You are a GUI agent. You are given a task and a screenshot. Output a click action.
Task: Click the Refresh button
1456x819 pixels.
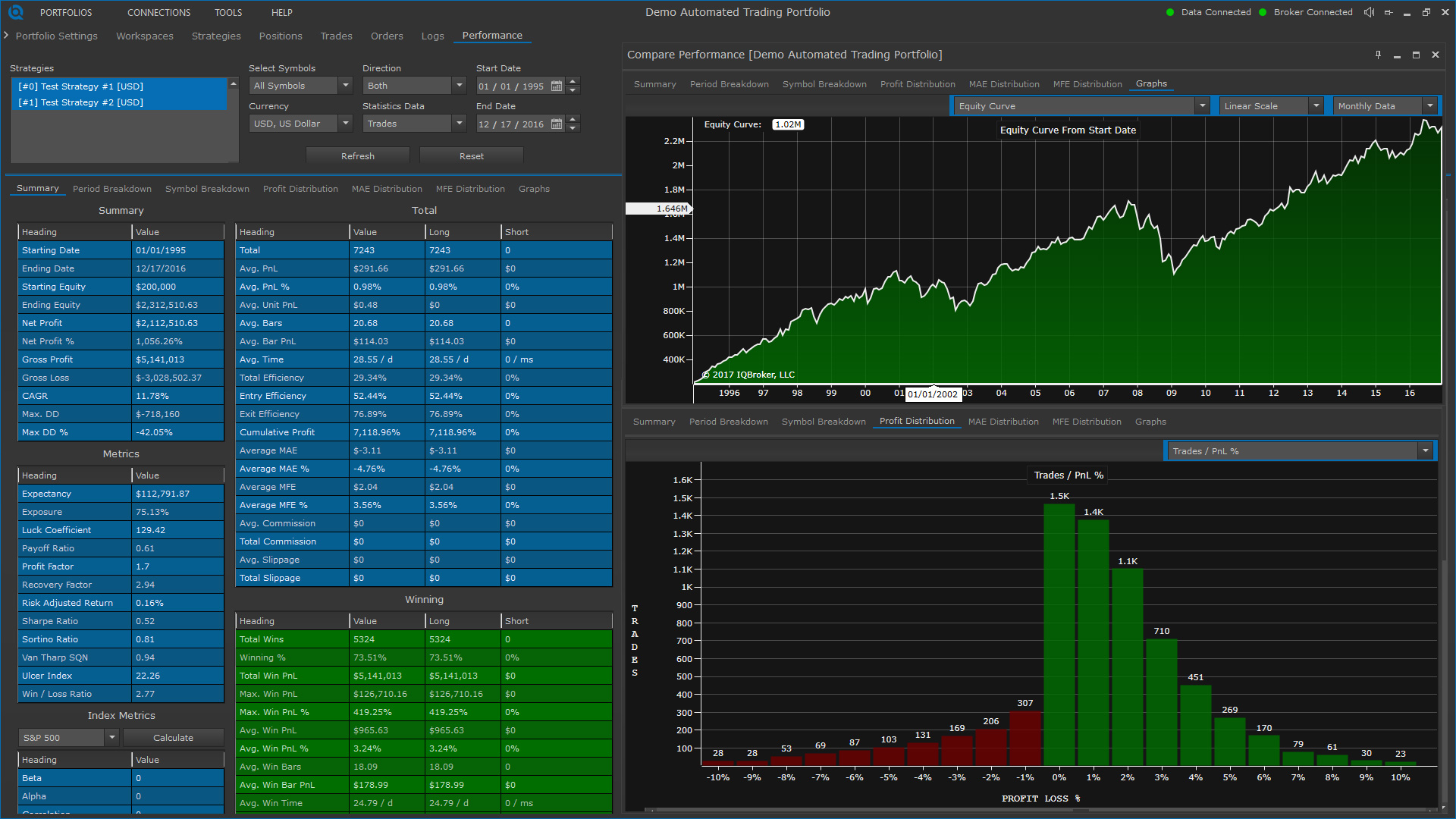click(358, 156)
